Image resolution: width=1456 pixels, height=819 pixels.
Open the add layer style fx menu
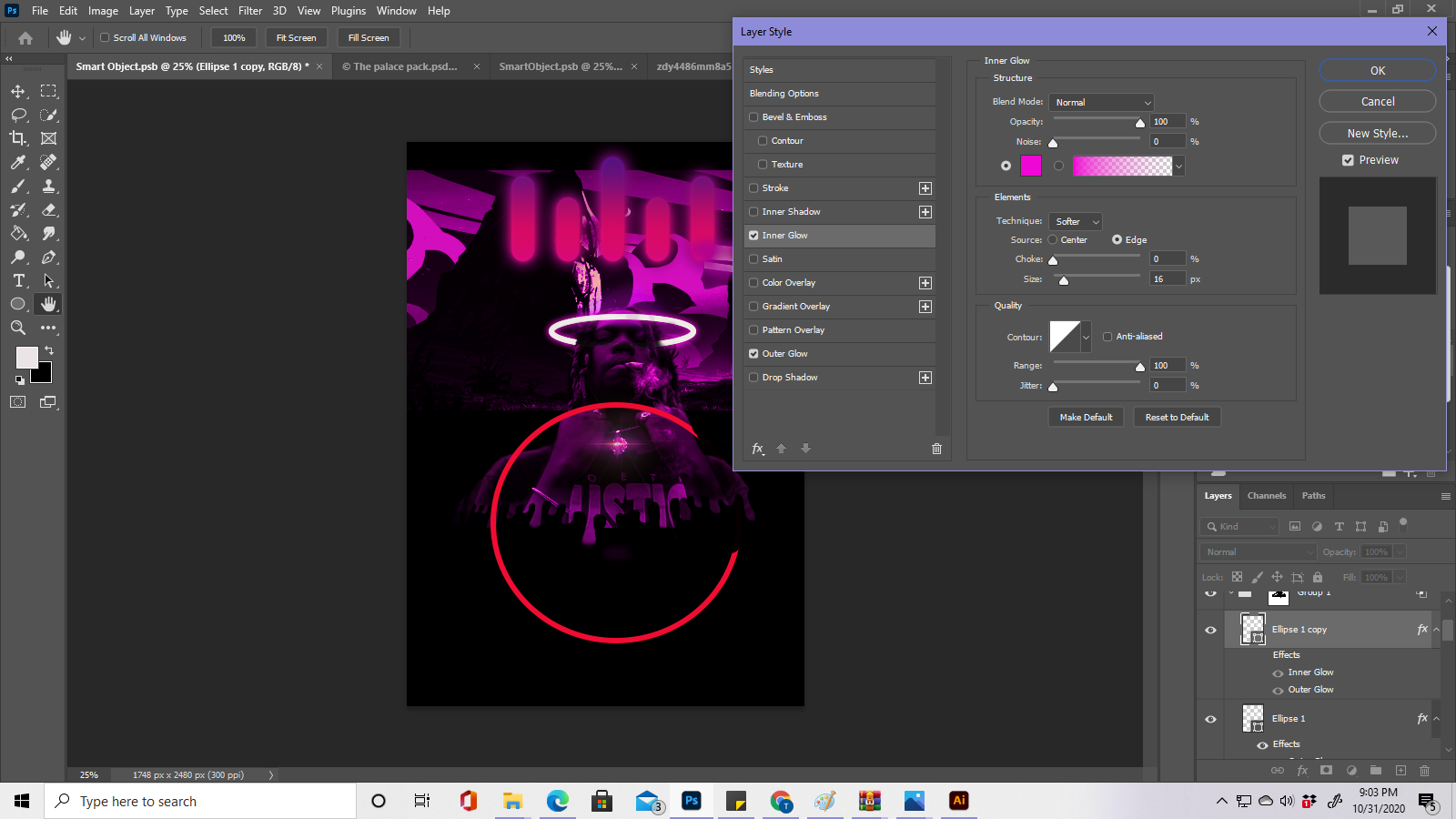tap(758, 448)
